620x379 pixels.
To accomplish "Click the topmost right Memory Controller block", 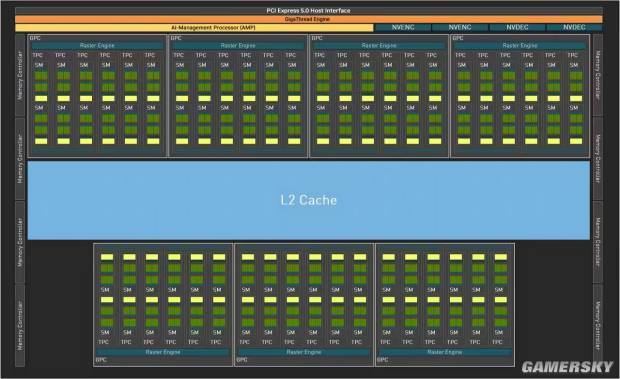I will (598, 75).
